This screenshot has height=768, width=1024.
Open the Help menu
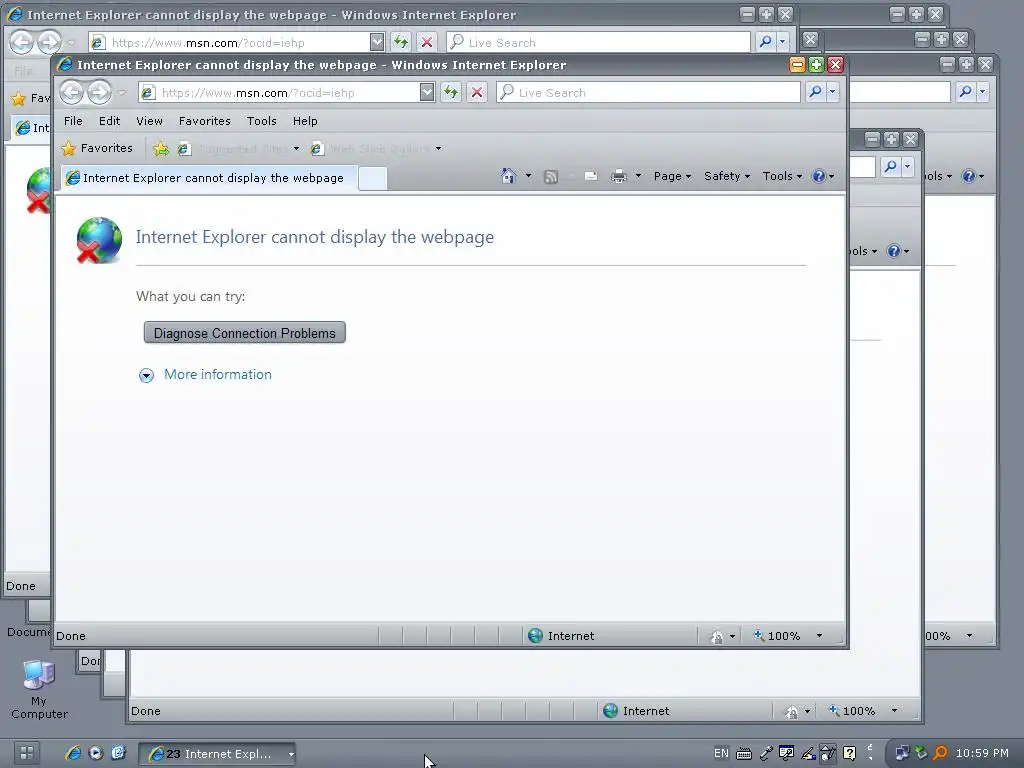[x=304, y=121]
